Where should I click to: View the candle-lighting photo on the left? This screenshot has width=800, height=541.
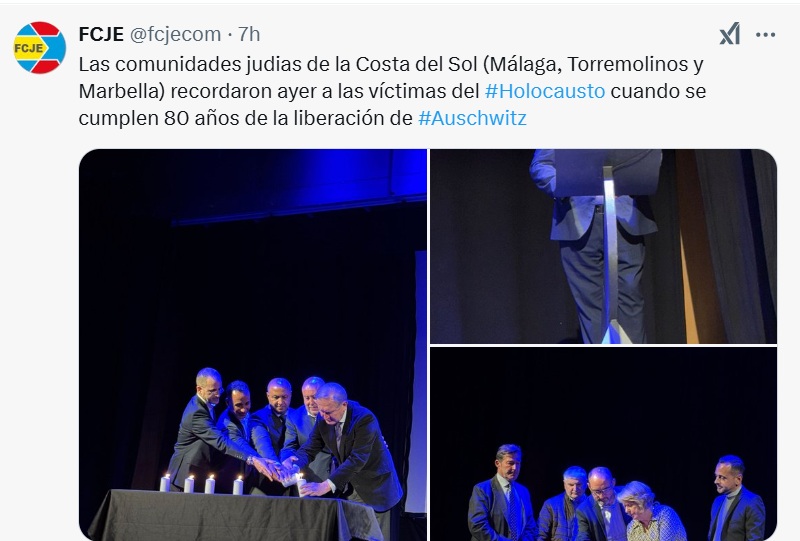(253, 345)
